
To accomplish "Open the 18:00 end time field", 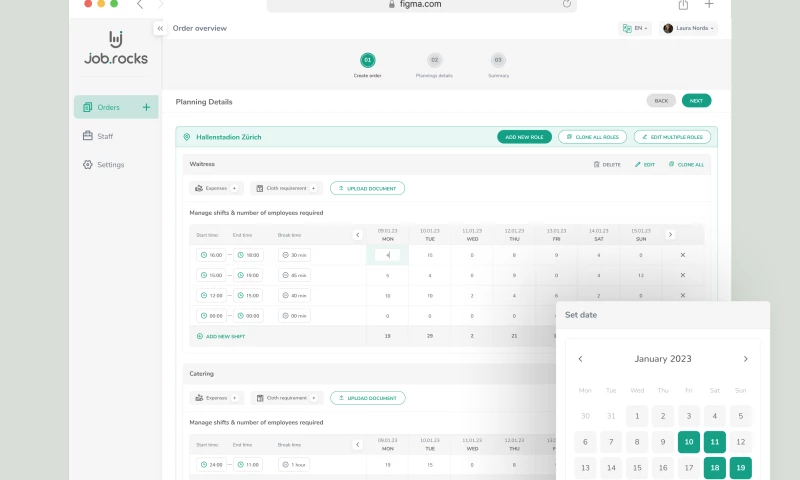I will [248, 255].
